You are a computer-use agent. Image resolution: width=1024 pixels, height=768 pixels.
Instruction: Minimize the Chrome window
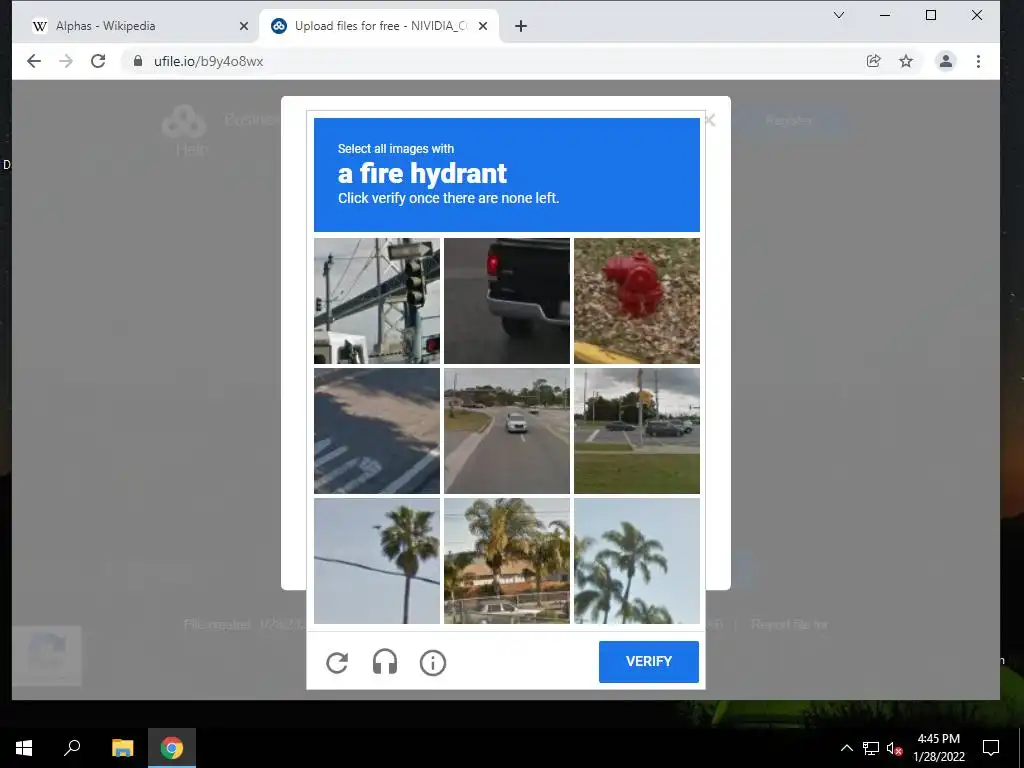tap(885, 15)
